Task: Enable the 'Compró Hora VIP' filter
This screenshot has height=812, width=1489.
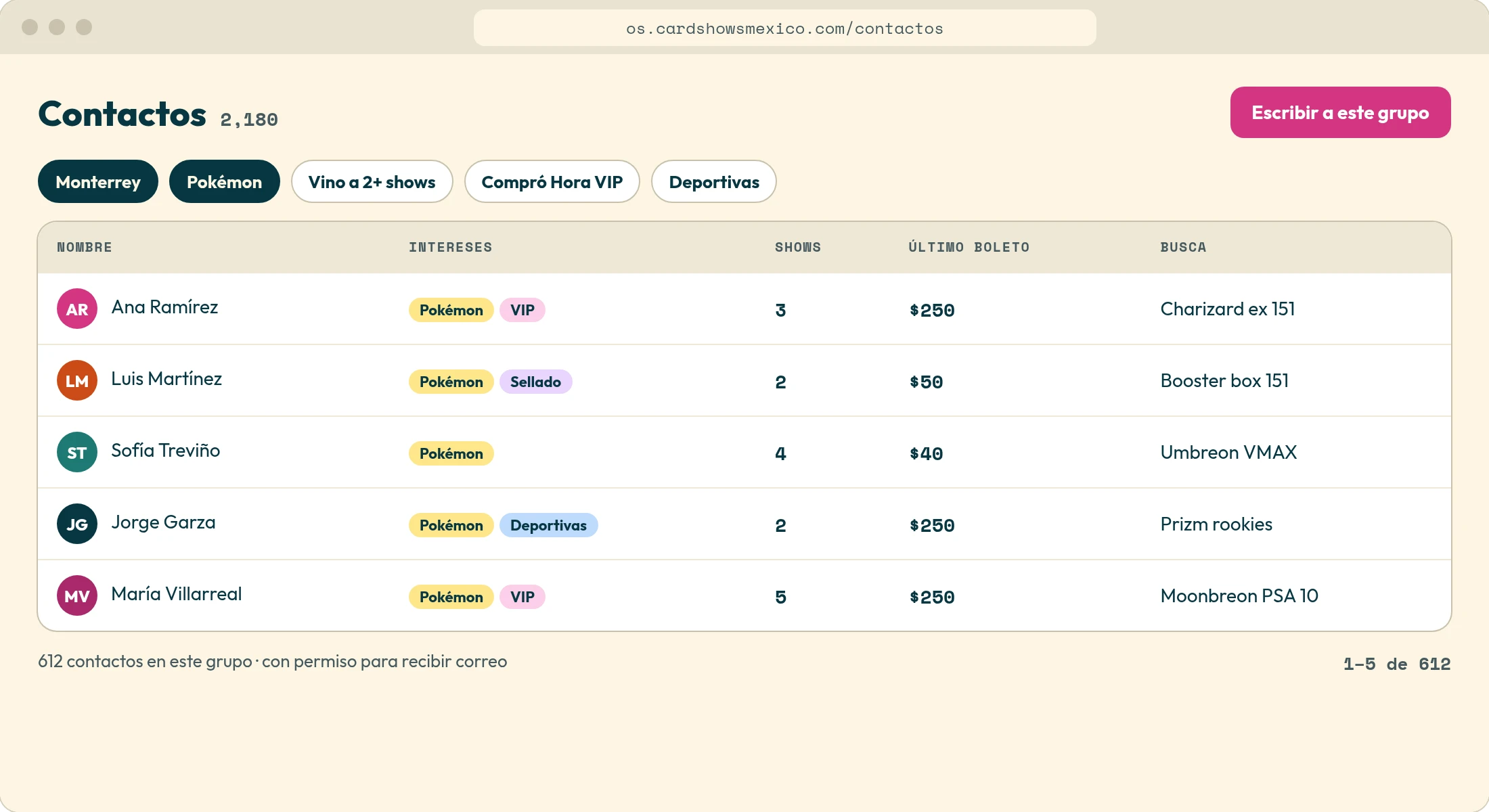Action: click(552, 181)
